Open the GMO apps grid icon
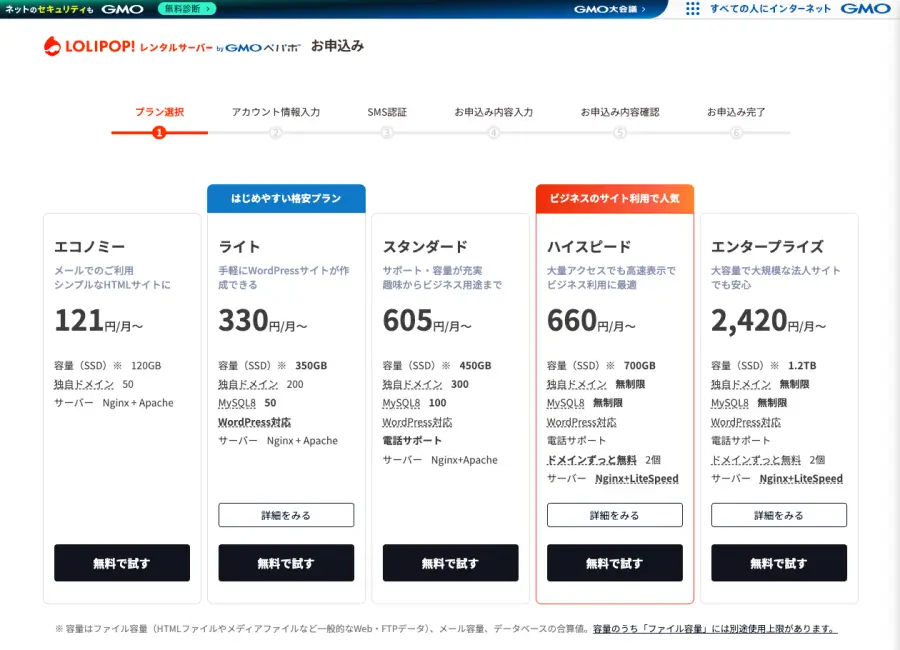The image size is (900, 650). tap(692, 9)
